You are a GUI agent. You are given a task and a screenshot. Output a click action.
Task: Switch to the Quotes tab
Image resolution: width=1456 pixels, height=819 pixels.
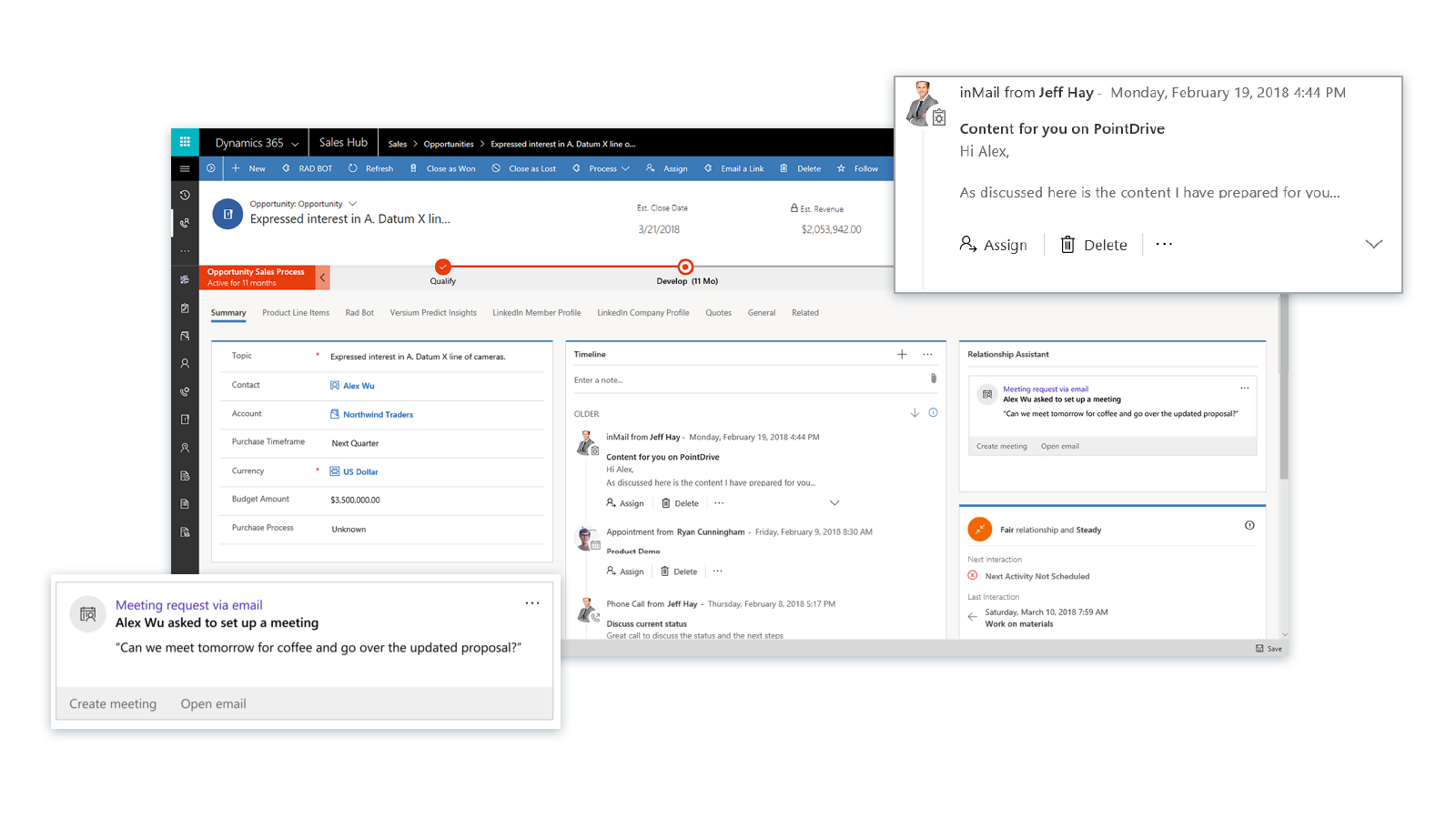pos(718,313)
